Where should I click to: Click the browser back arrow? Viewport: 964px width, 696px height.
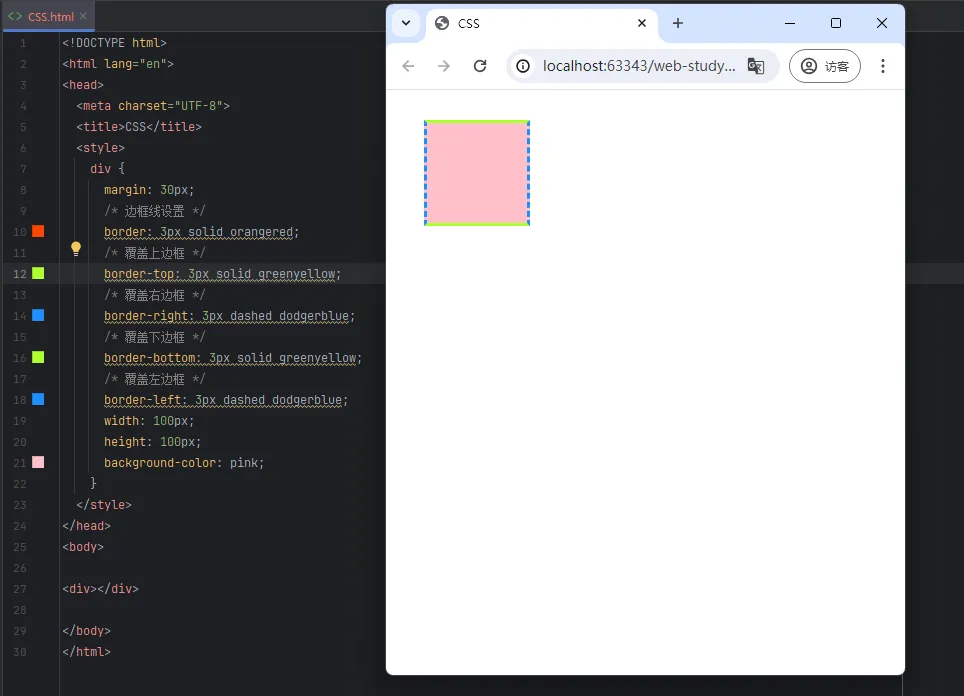[x=408, y=66]
